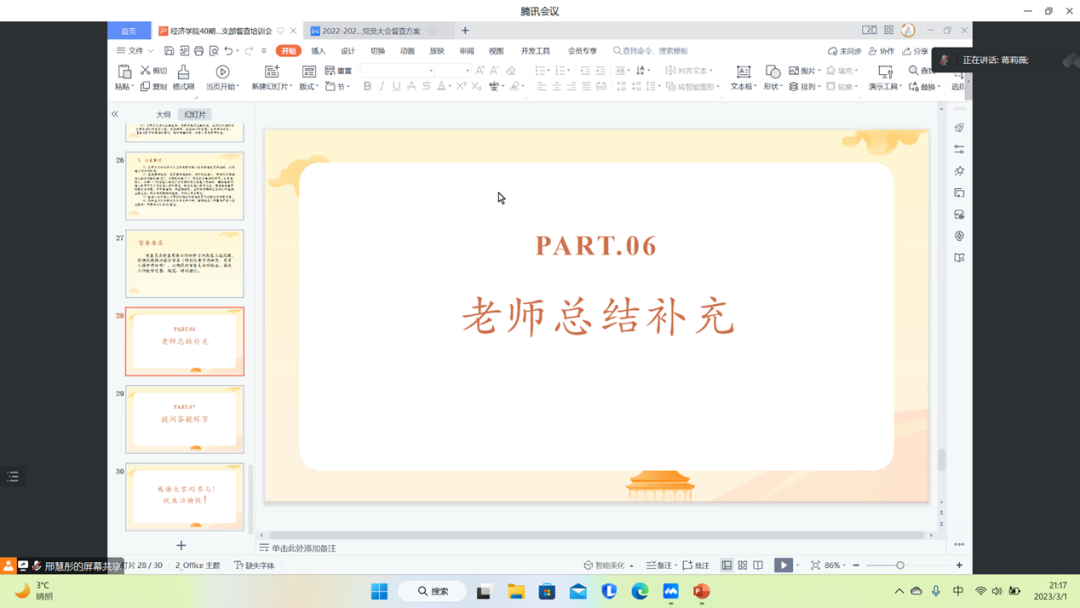Switch to slide sorter grid view
This screenshot has height=608, width=1080.
(x=742, y=566)
